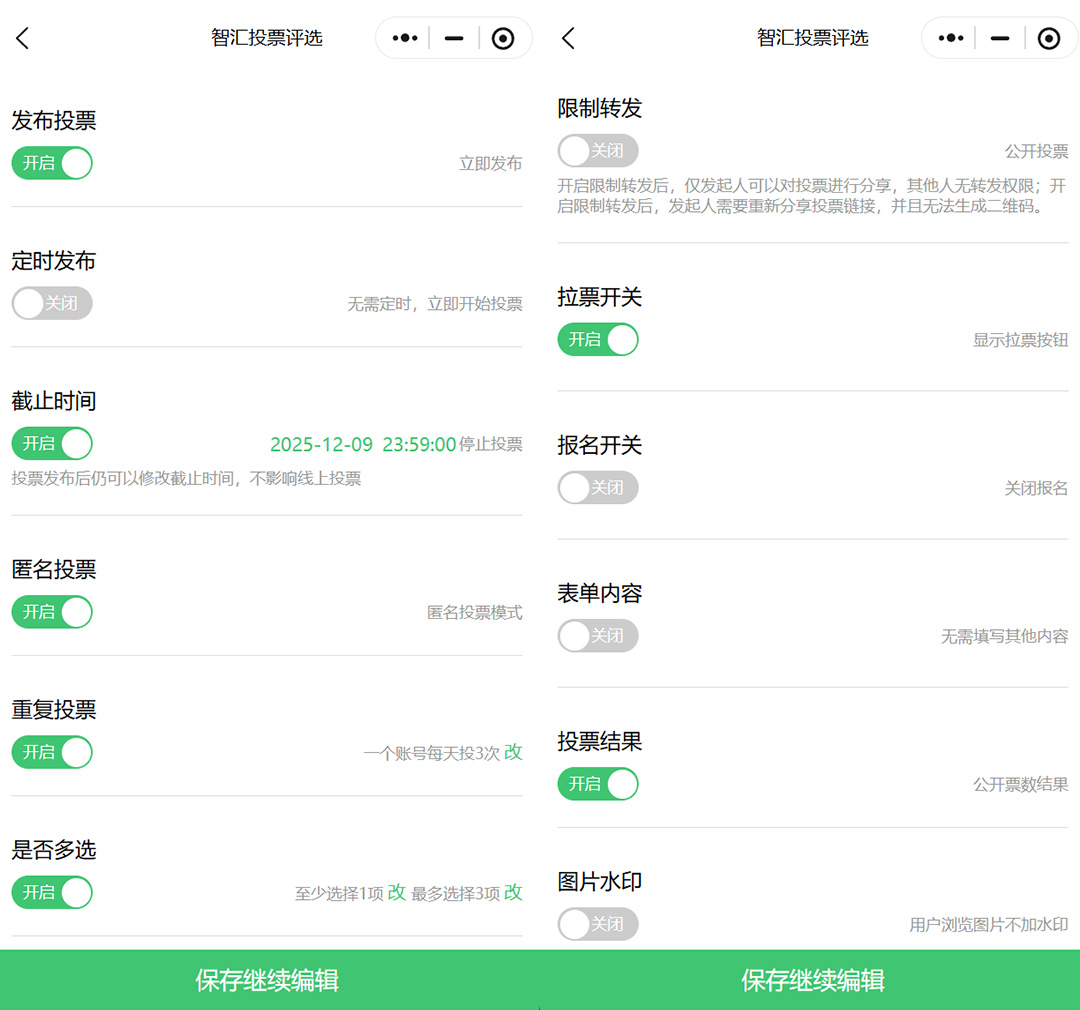Go back using the left panel's back arrow

(x=23, y=39)
